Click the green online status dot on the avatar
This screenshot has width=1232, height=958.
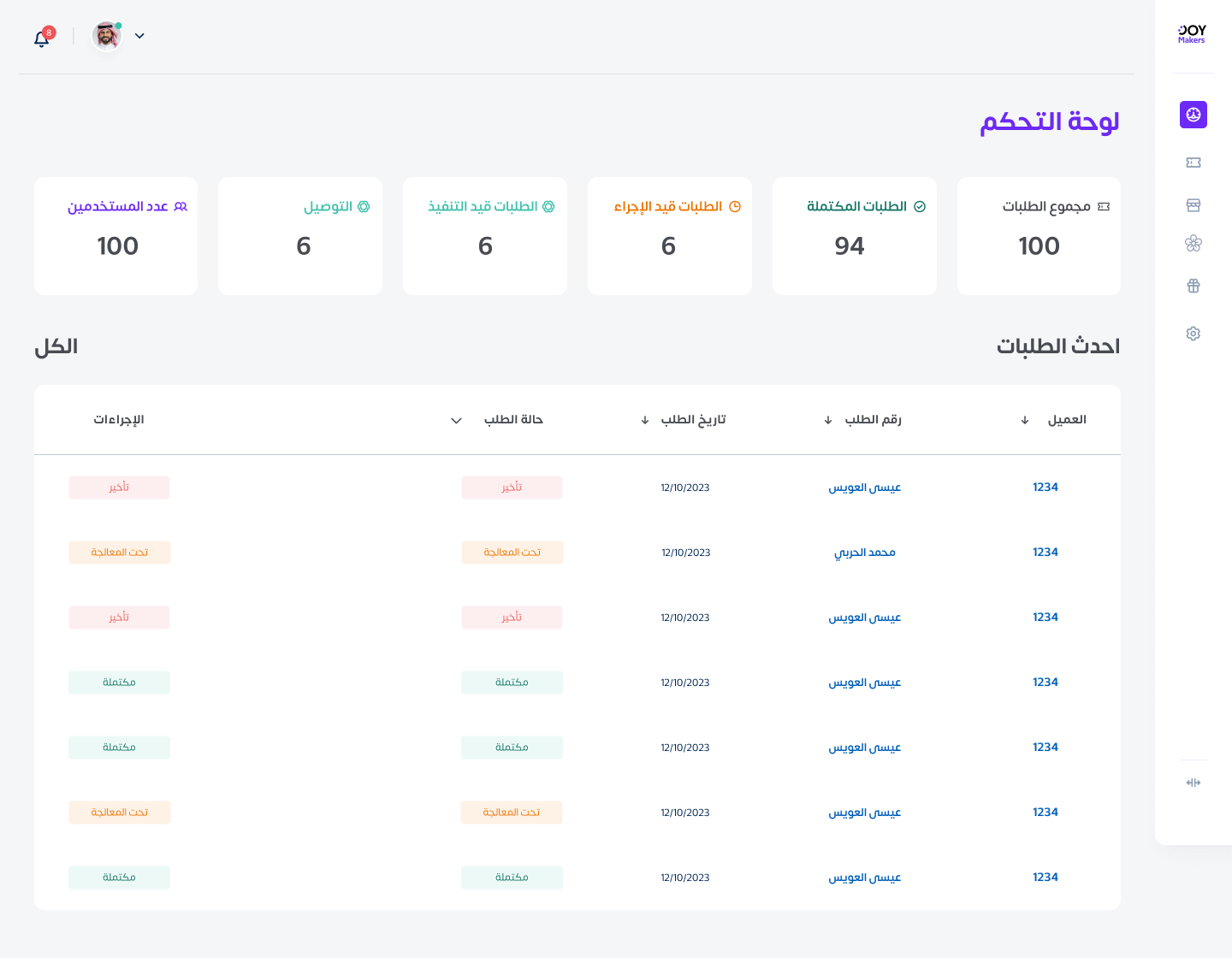tap(118, 26)
